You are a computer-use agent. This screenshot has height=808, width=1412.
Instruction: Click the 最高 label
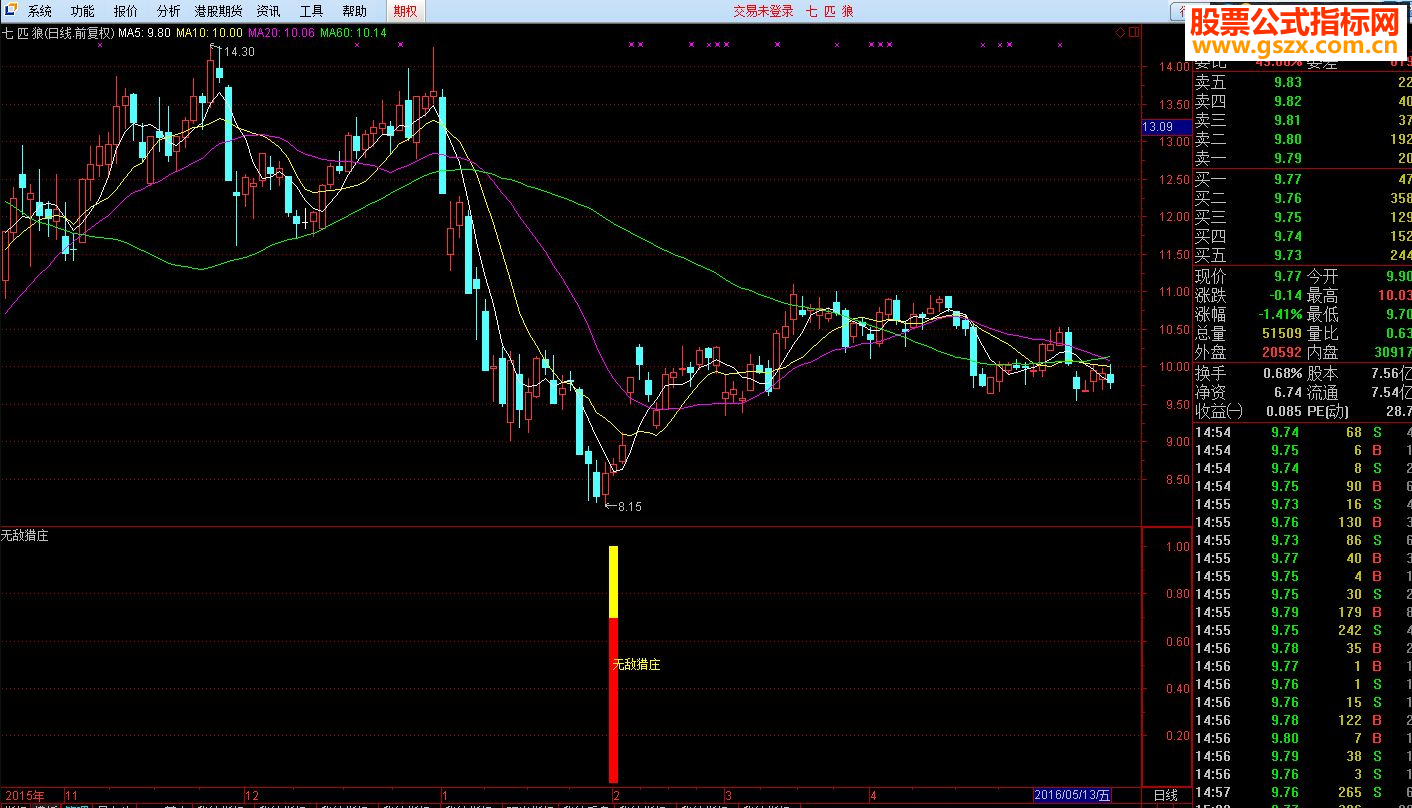[x=1322, y=296]
